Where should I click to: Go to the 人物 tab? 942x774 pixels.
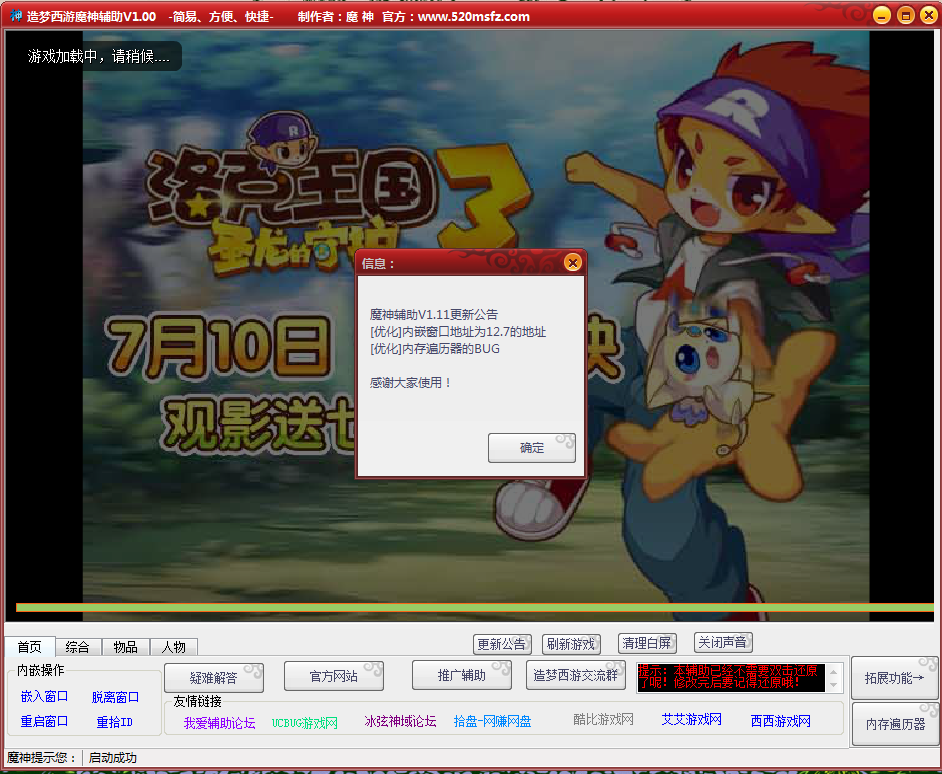(x=174, y=647)
